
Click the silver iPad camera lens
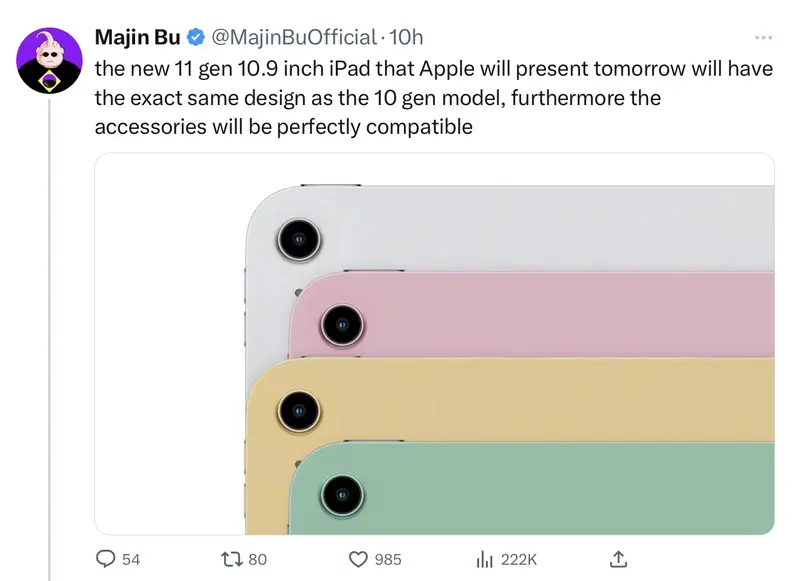299,239
